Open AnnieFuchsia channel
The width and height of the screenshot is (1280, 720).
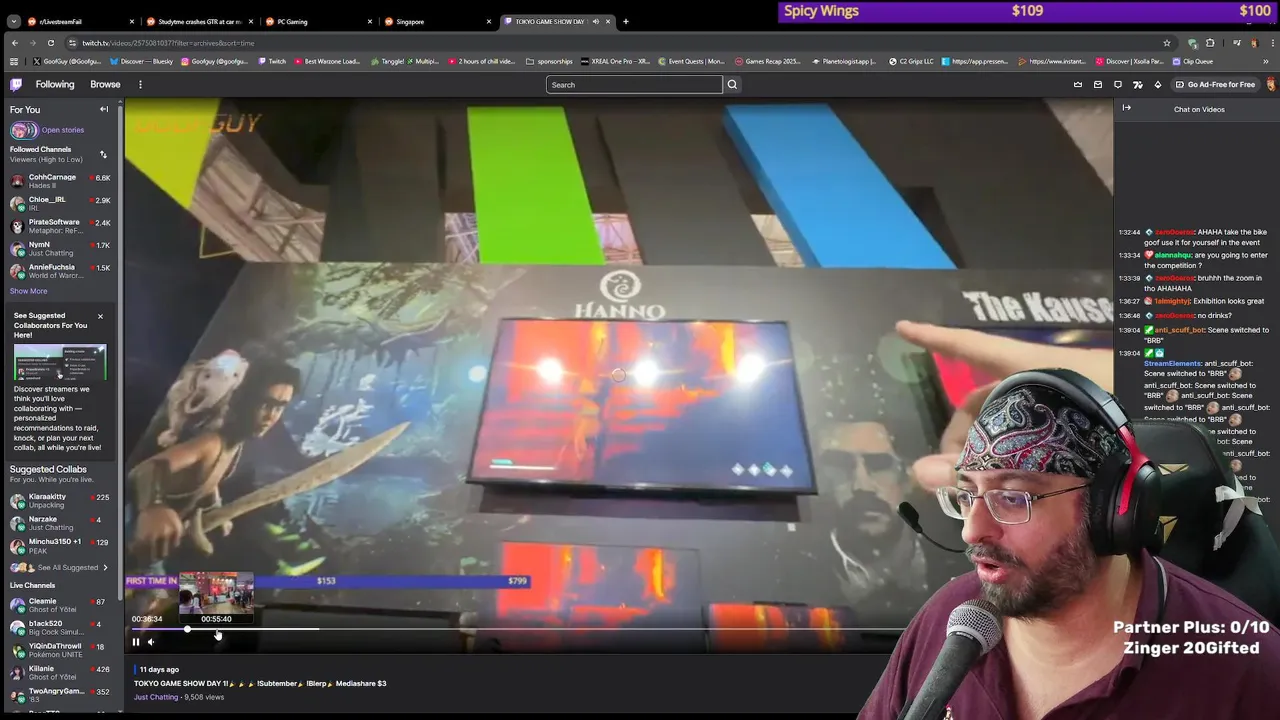(x=60, y=271)
